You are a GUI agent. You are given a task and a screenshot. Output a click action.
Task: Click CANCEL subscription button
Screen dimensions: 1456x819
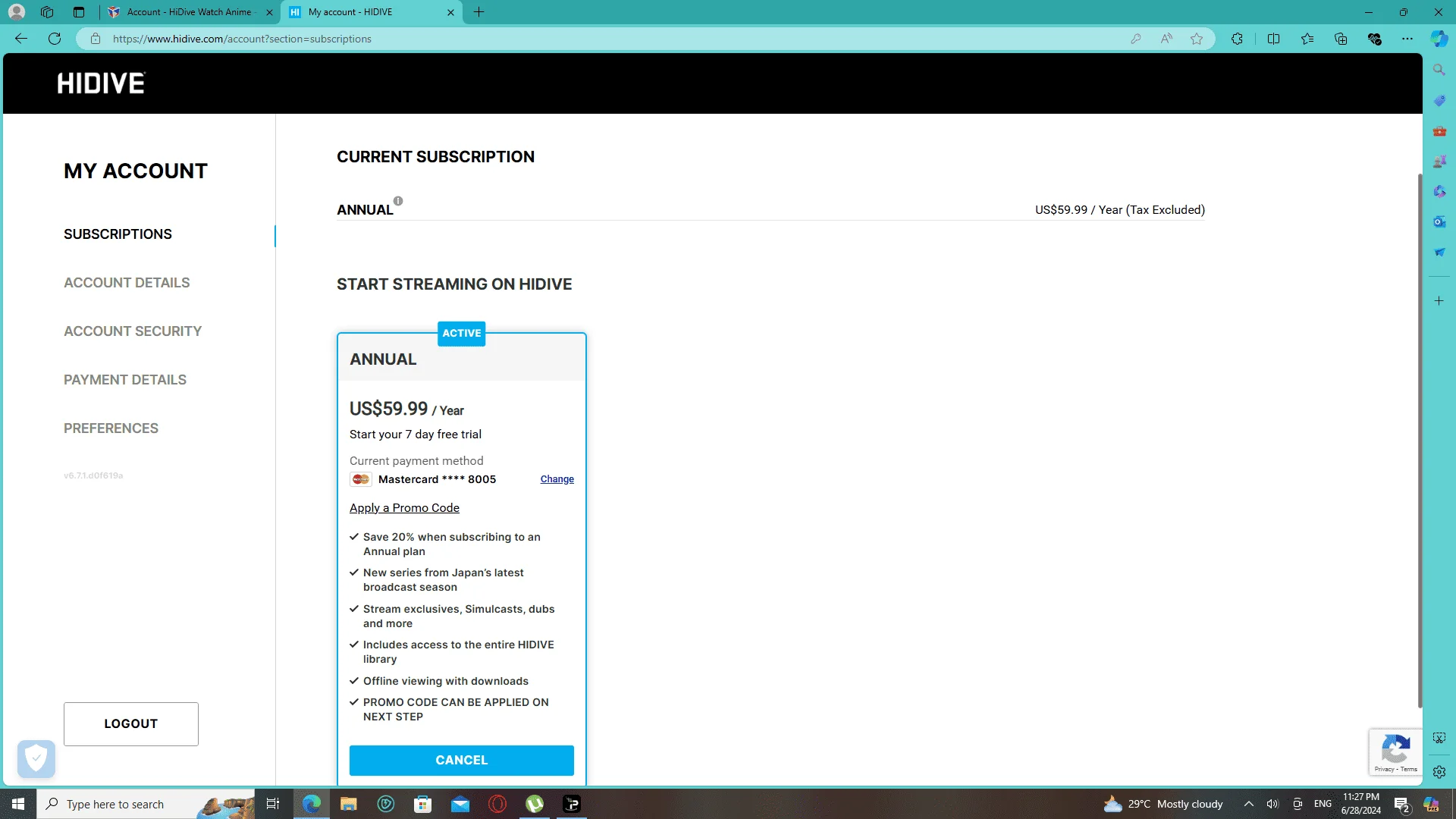point(462,761)
